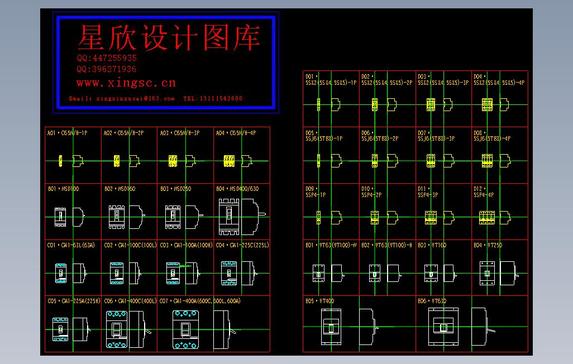Click the B04 400/630 label text
Screen dimensions: 573x364
pos(237,189)
